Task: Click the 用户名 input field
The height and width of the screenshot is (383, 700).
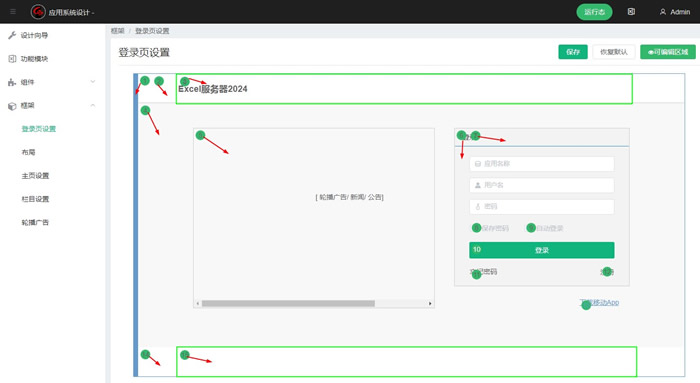Action: pos(542,185)
